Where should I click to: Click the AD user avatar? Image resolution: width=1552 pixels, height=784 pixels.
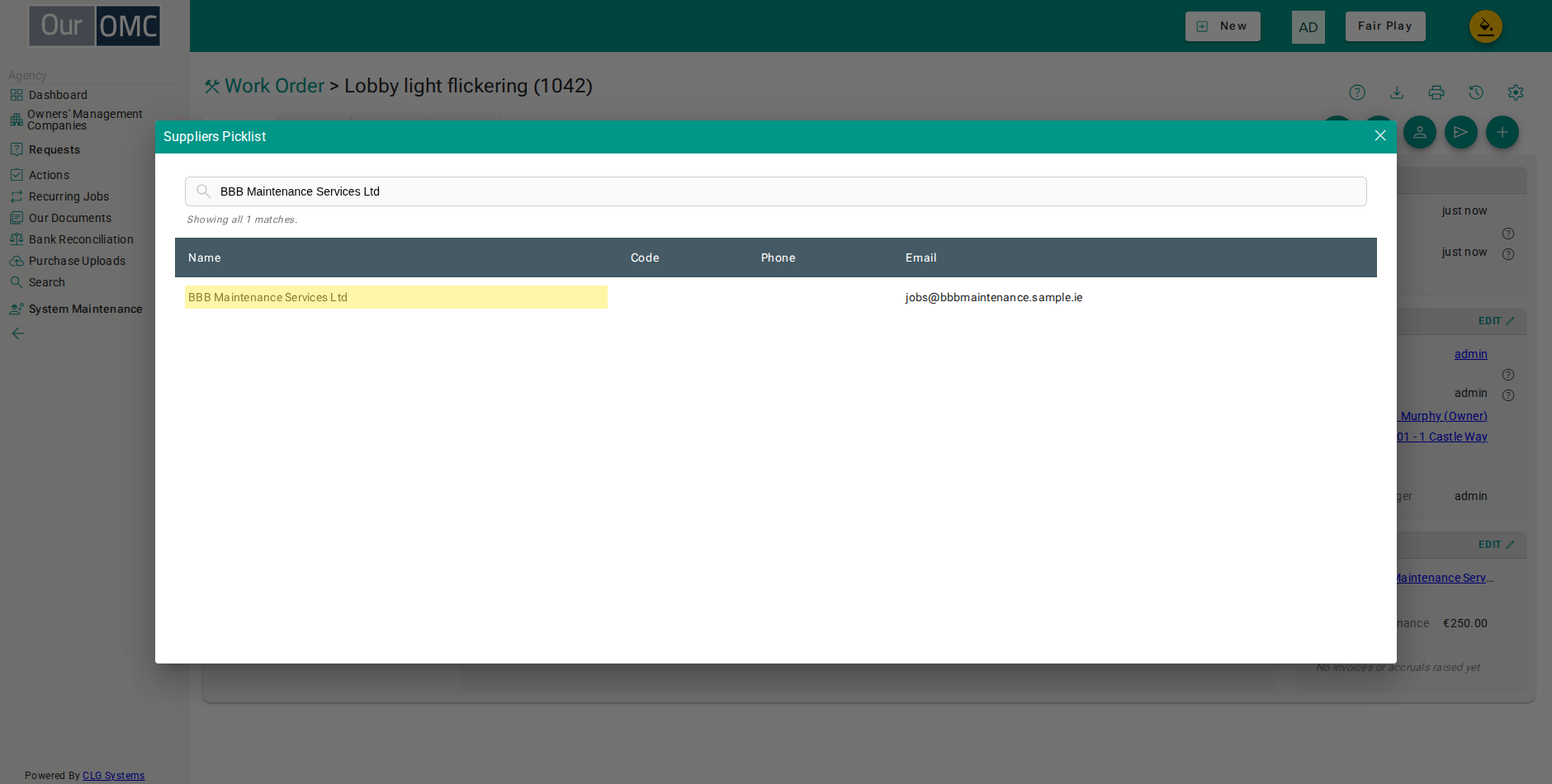click(x=1308, y=27)
